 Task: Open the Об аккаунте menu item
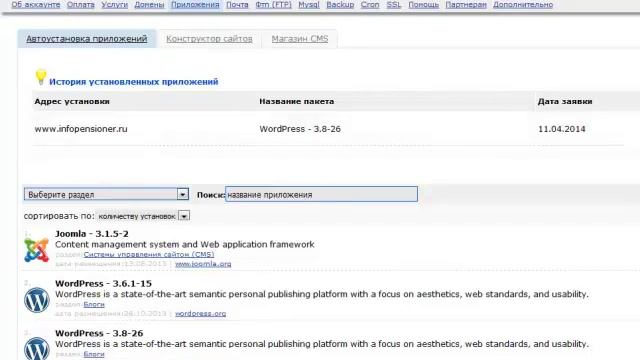coord(36,5)
